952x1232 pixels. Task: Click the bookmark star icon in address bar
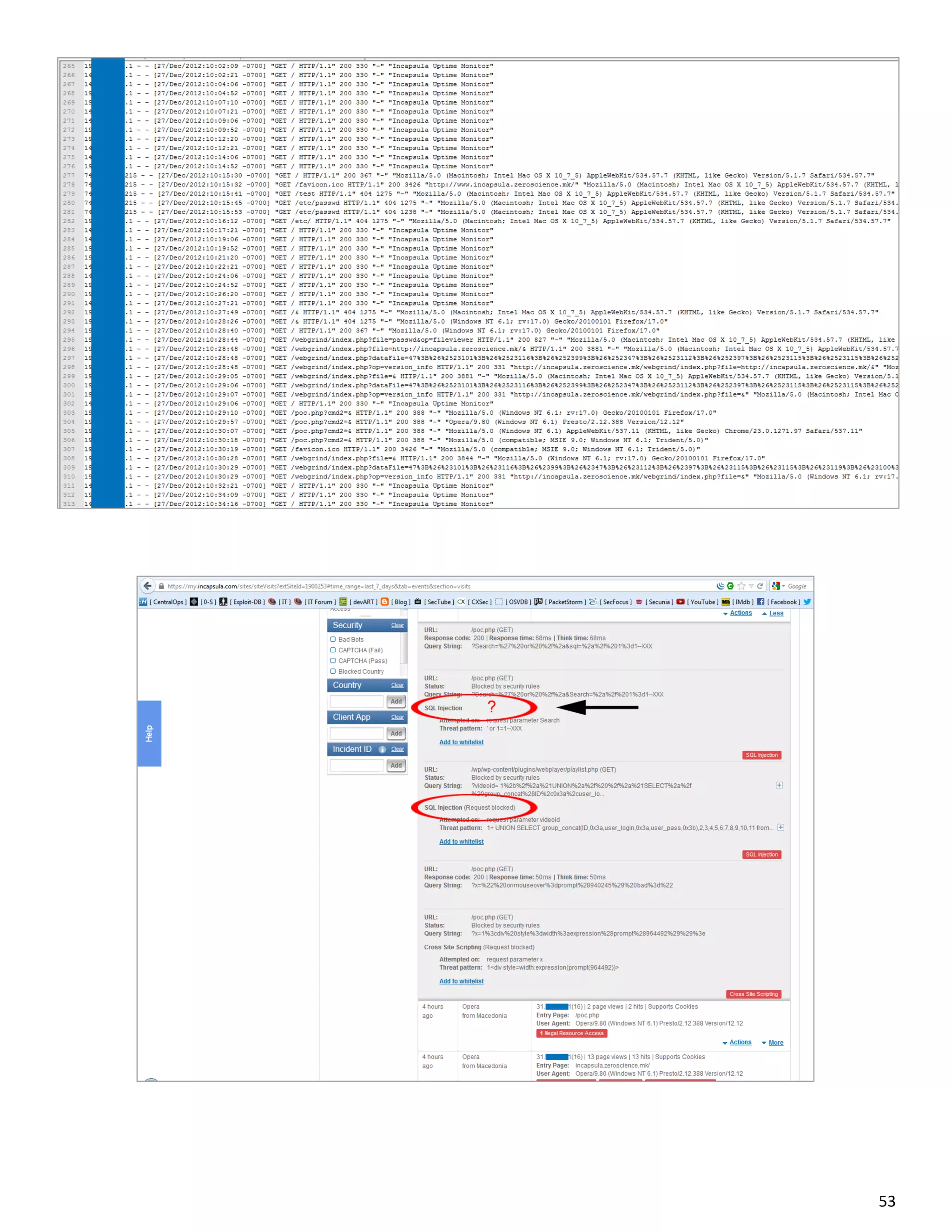click(x=741, y=586)
